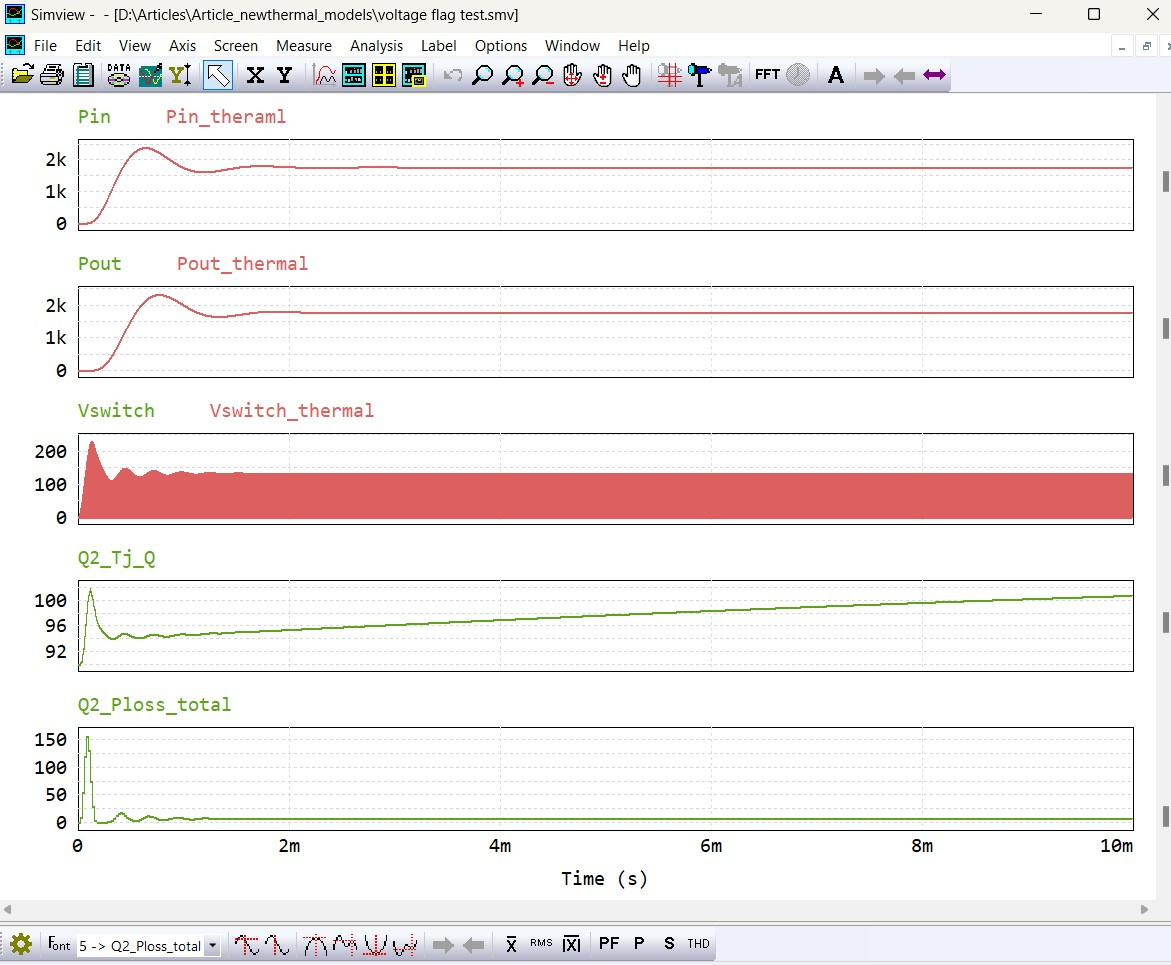Click the green Vswitch curve label
Screen dimensions: 1171x965
[x=116, y=411]
